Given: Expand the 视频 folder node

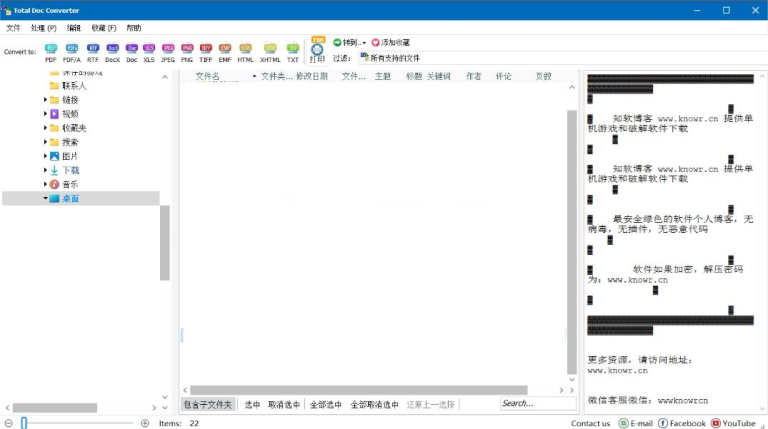Looking at the screenshot, I should coord(45,114).
